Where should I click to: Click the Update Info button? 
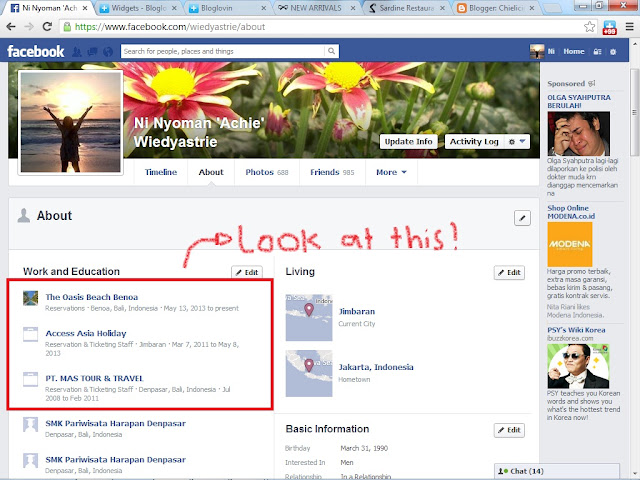point(408,142)
